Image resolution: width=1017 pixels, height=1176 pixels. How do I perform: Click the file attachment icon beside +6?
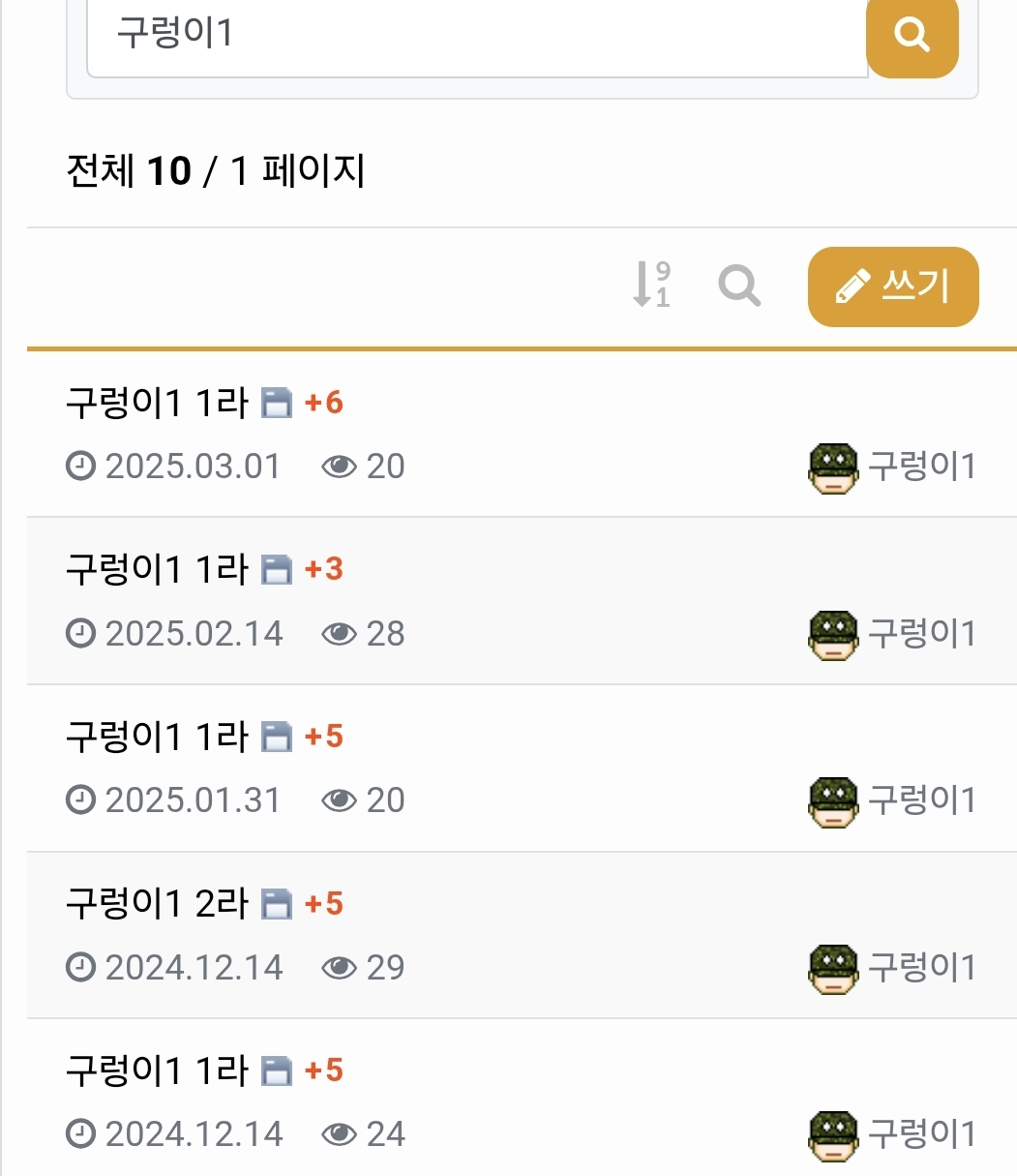click(277, 404)
